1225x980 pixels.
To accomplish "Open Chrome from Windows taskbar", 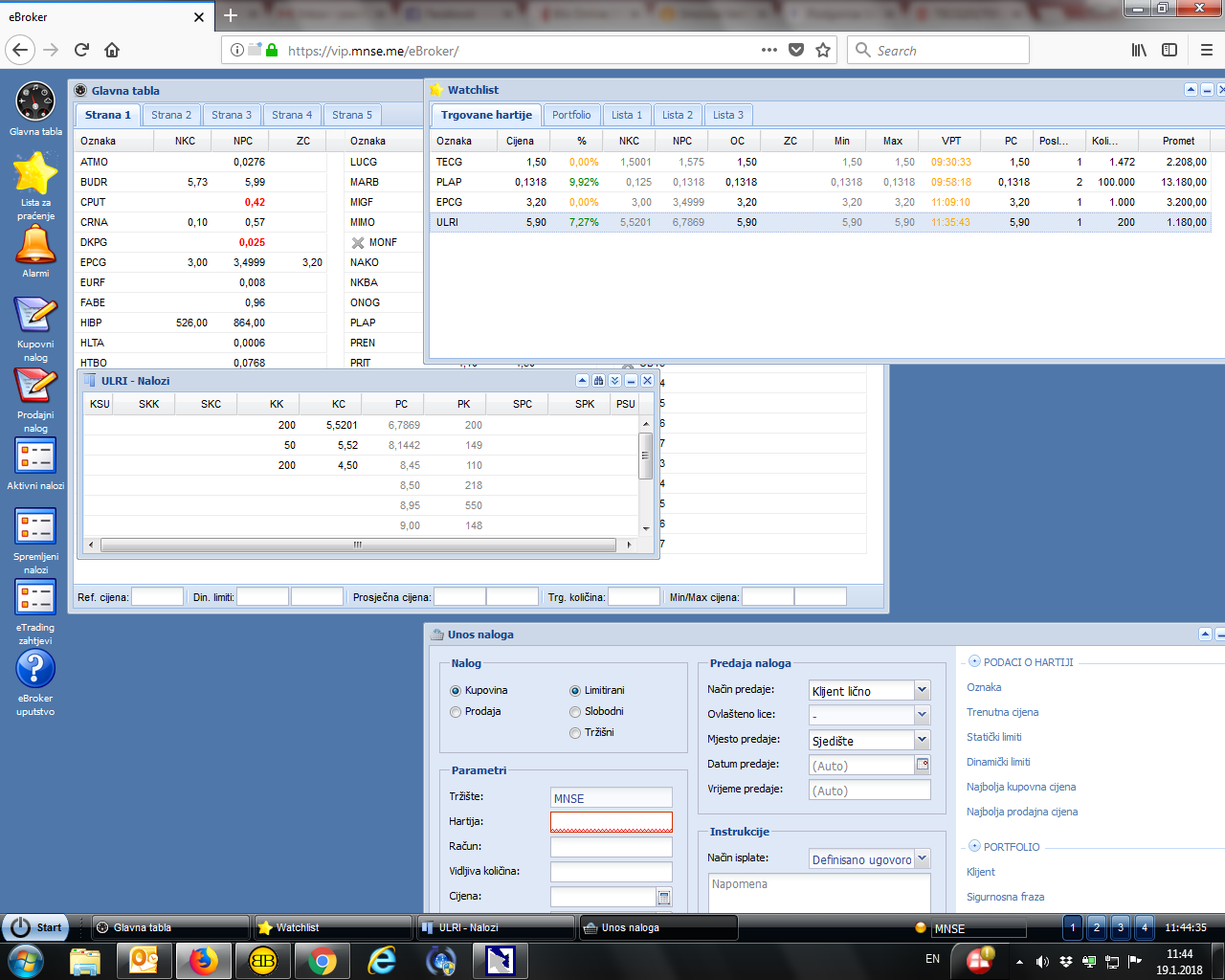I will click(323, 960).
